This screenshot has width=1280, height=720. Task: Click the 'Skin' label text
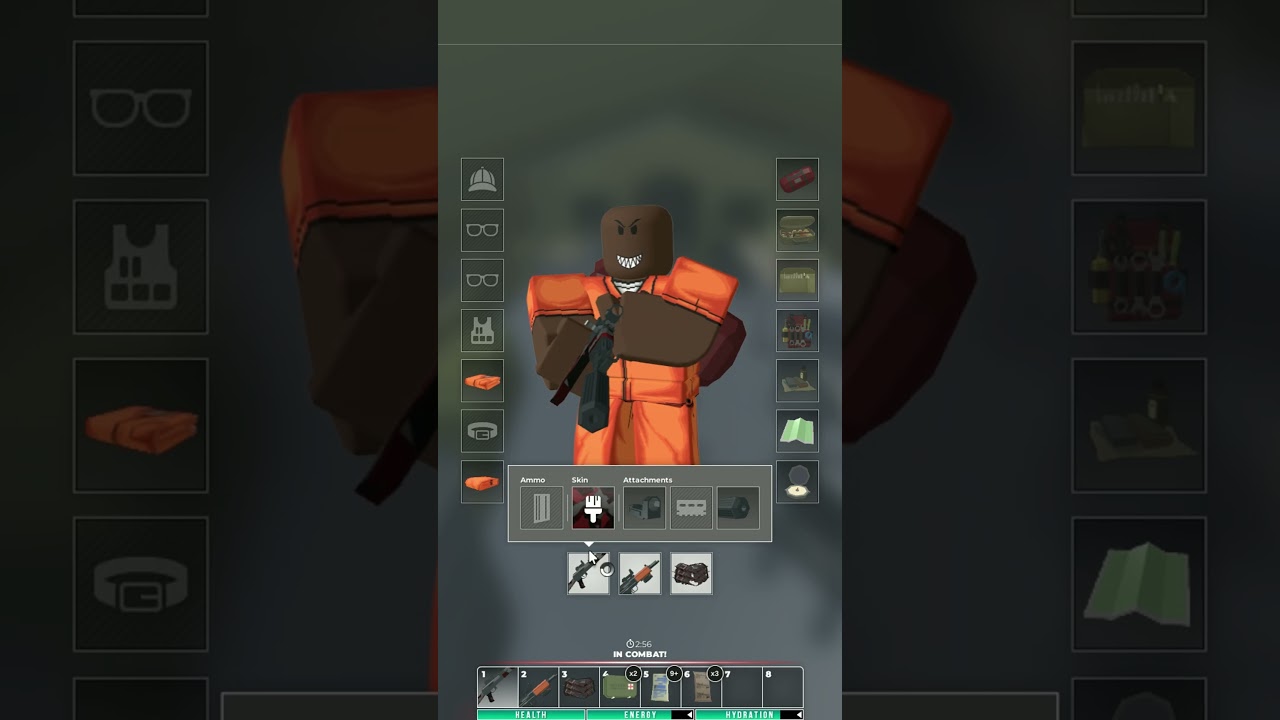[580, 480]
